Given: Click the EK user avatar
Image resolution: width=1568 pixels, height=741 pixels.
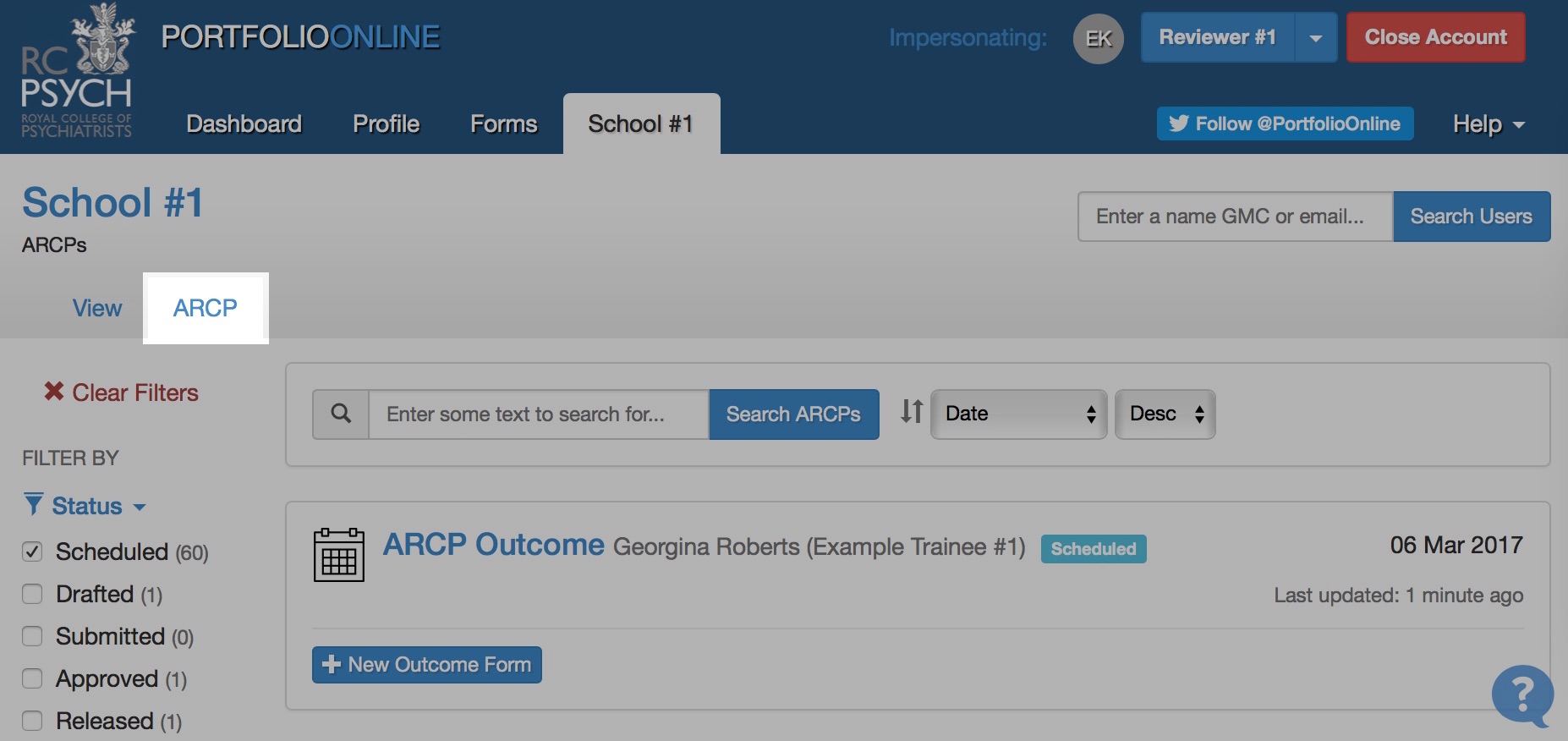Looking at the screenshot, I should pos(1098,38).
